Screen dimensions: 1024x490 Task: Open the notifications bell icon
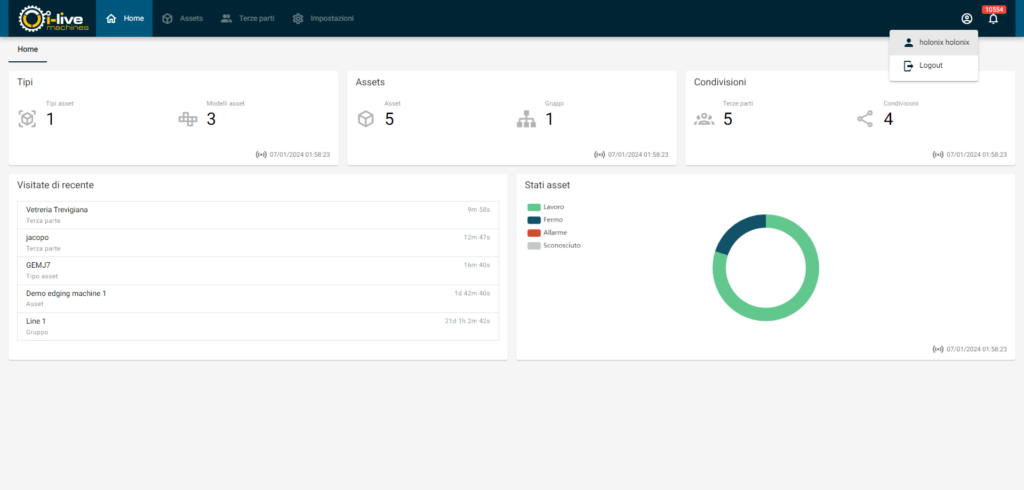(x=993, y=19)
